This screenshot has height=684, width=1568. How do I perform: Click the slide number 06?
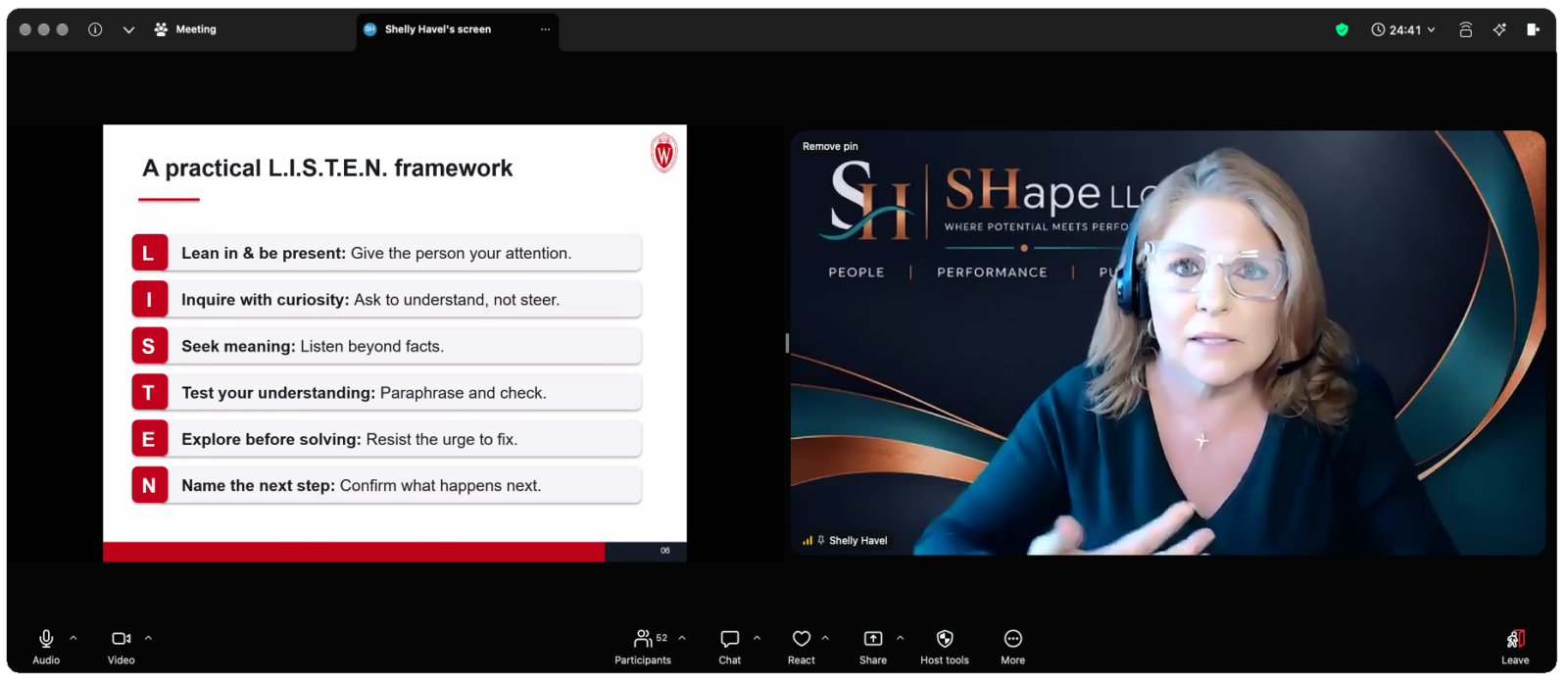click(x=665, y=551)
